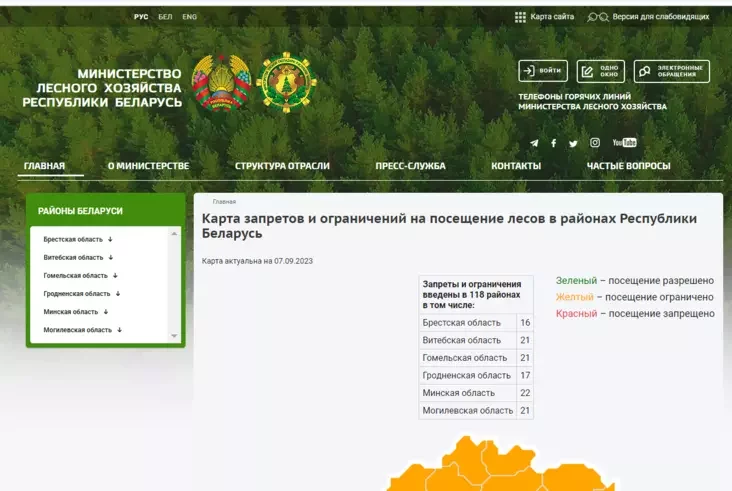Image resolution: width=732 pixels, height=491 pixels.
Task: Open the Структура отрасли menu
Action: click(282, 166)
